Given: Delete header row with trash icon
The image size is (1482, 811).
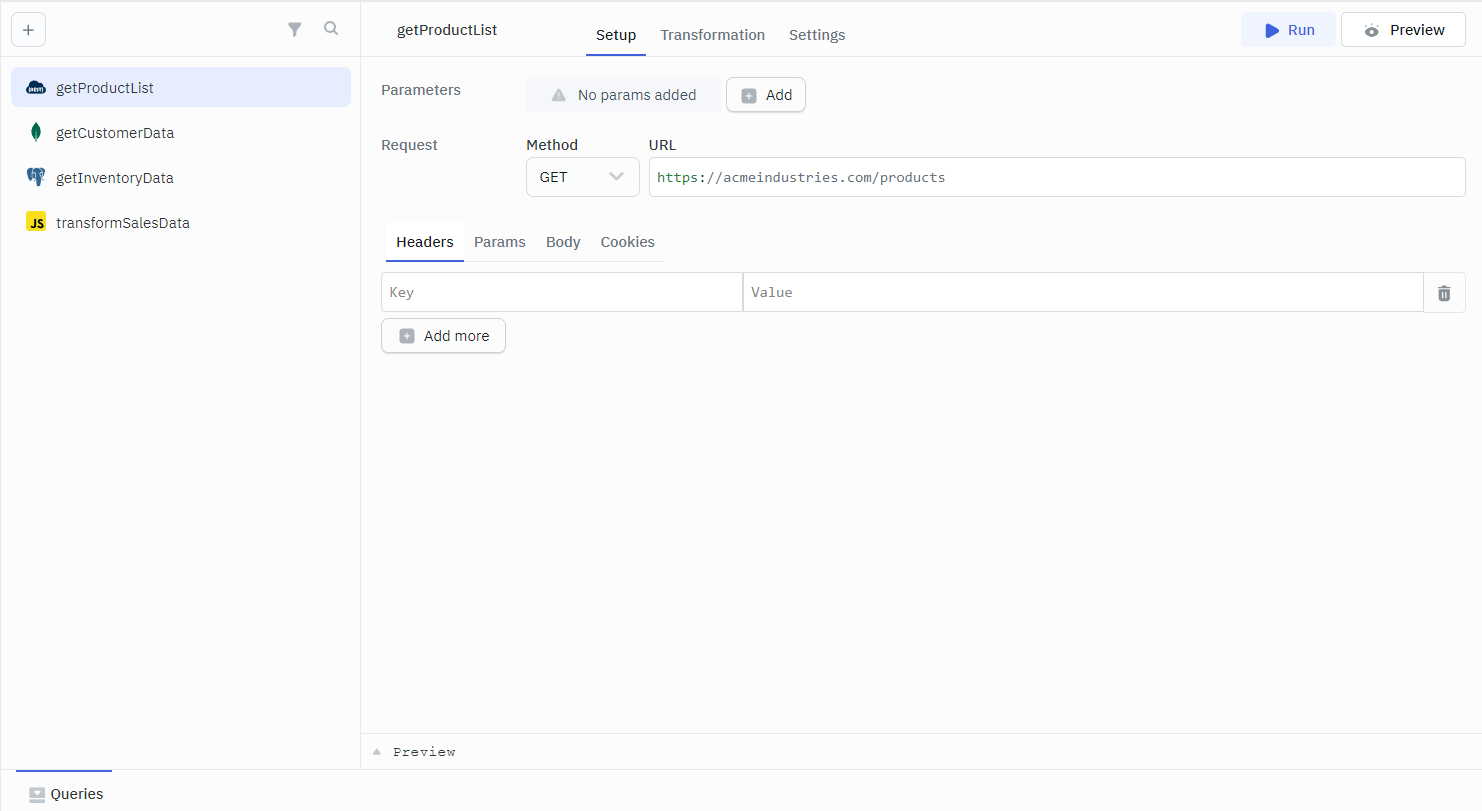Looking at the screenshot, I should (x=1444, y=293).
